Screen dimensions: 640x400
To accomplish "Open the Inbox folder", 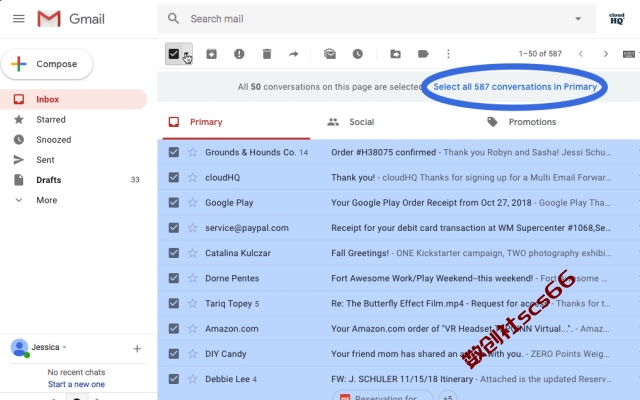I will (x=73, y=99).
